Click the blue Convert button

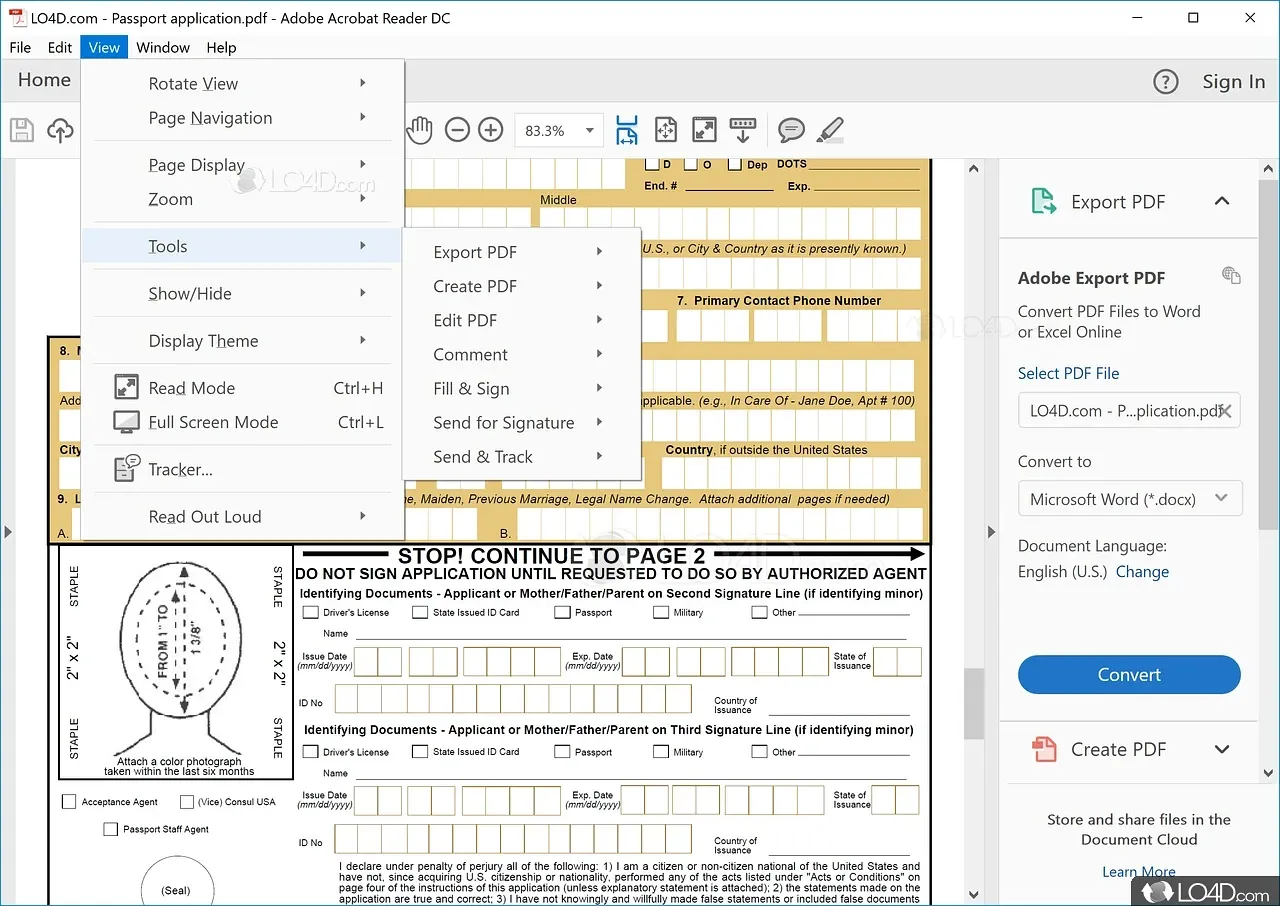click(1129, 674)
